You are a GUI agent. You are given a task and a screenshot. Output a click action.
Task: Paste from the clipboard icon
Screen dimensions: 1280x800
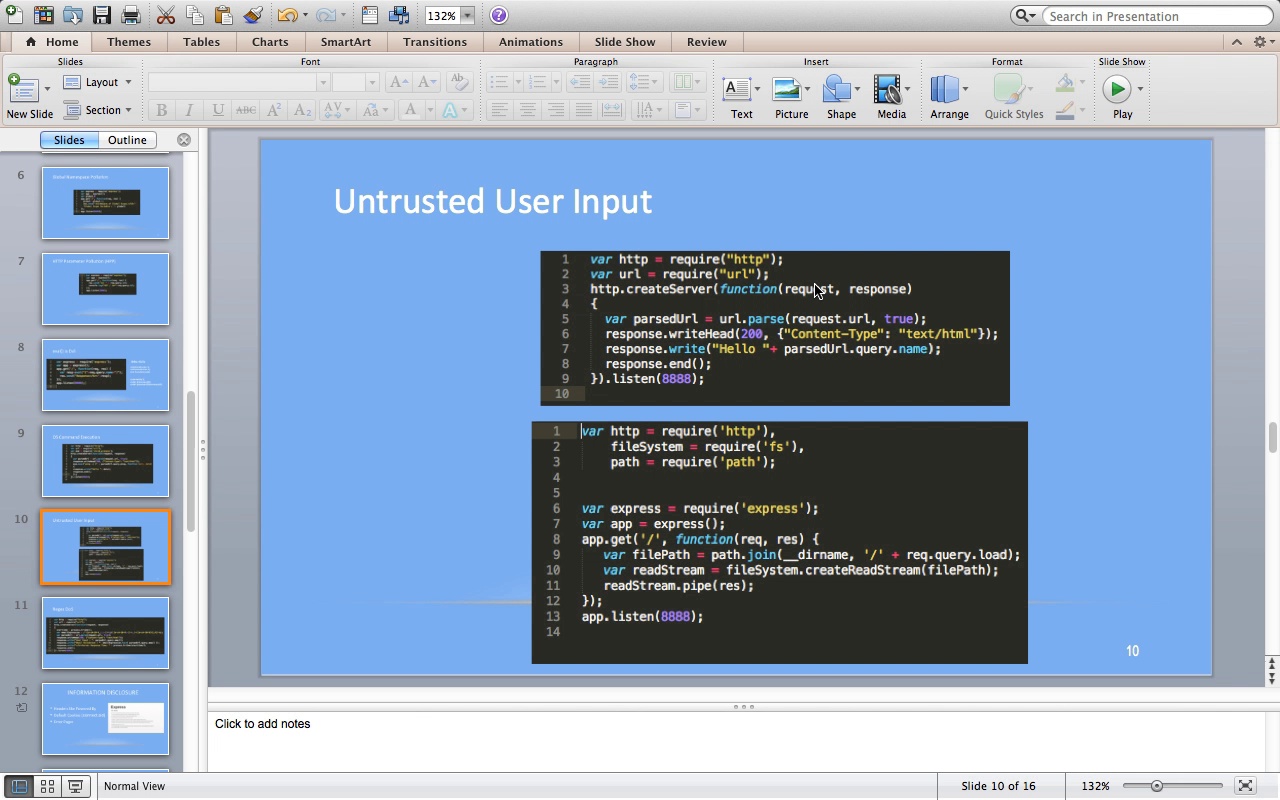point(224,15)
